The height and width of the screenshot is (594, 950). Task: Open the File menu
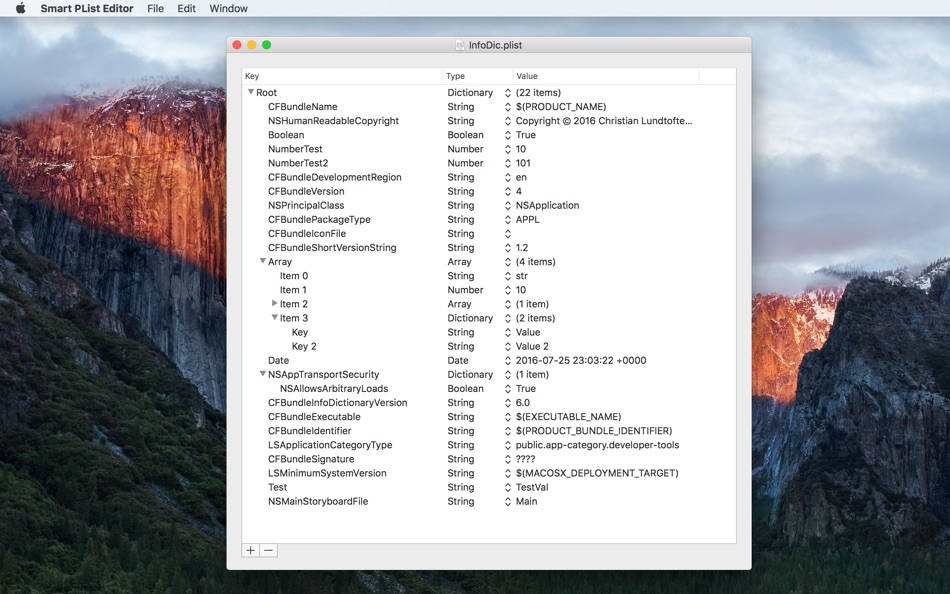(155, 8)
